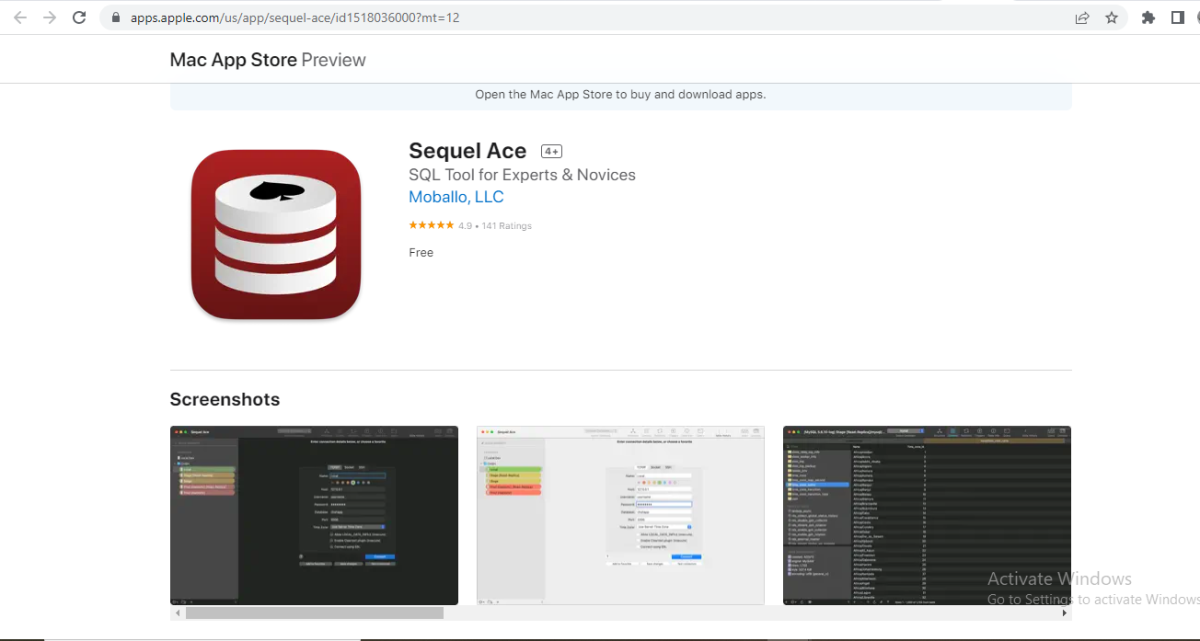Click the browser back arrow
The width and height of the screenshot is (1200, 641).
[x=20, y=17]
